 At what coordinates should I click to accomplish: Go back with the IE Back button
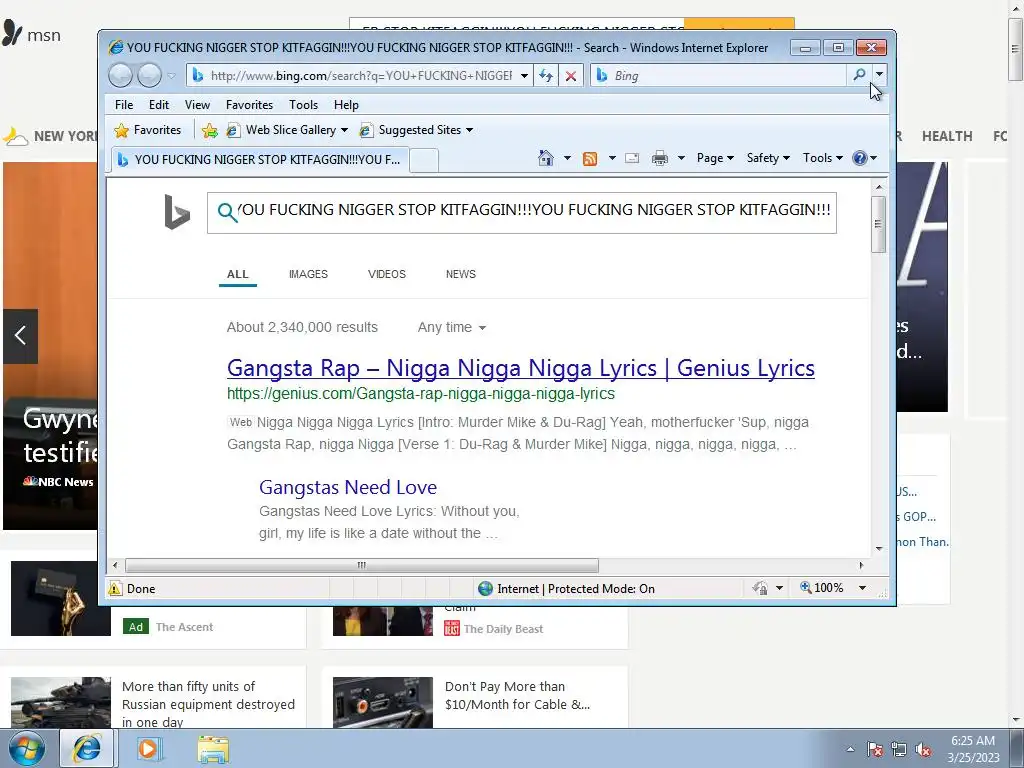point(120,76)
